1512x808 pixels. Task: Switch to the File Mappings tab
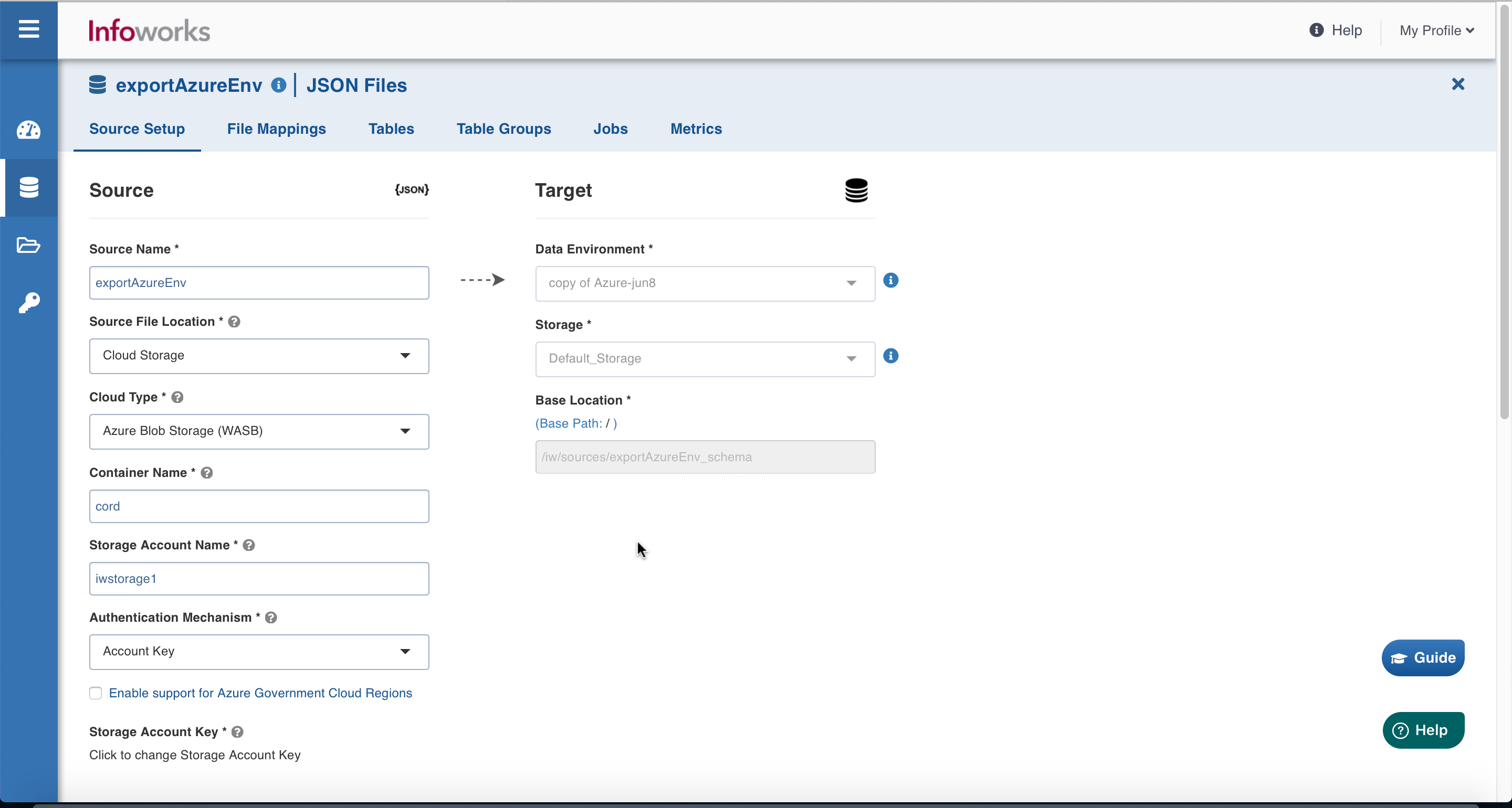click(277, 129)
